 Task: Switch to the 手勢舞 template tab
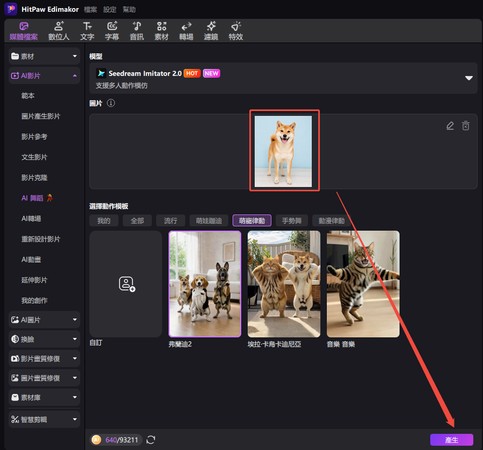pos(292,221)
